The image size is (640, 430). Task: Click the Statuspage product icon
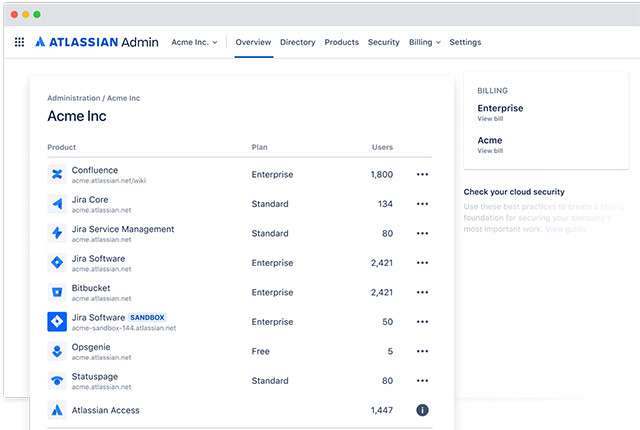[x=57, y=381]
